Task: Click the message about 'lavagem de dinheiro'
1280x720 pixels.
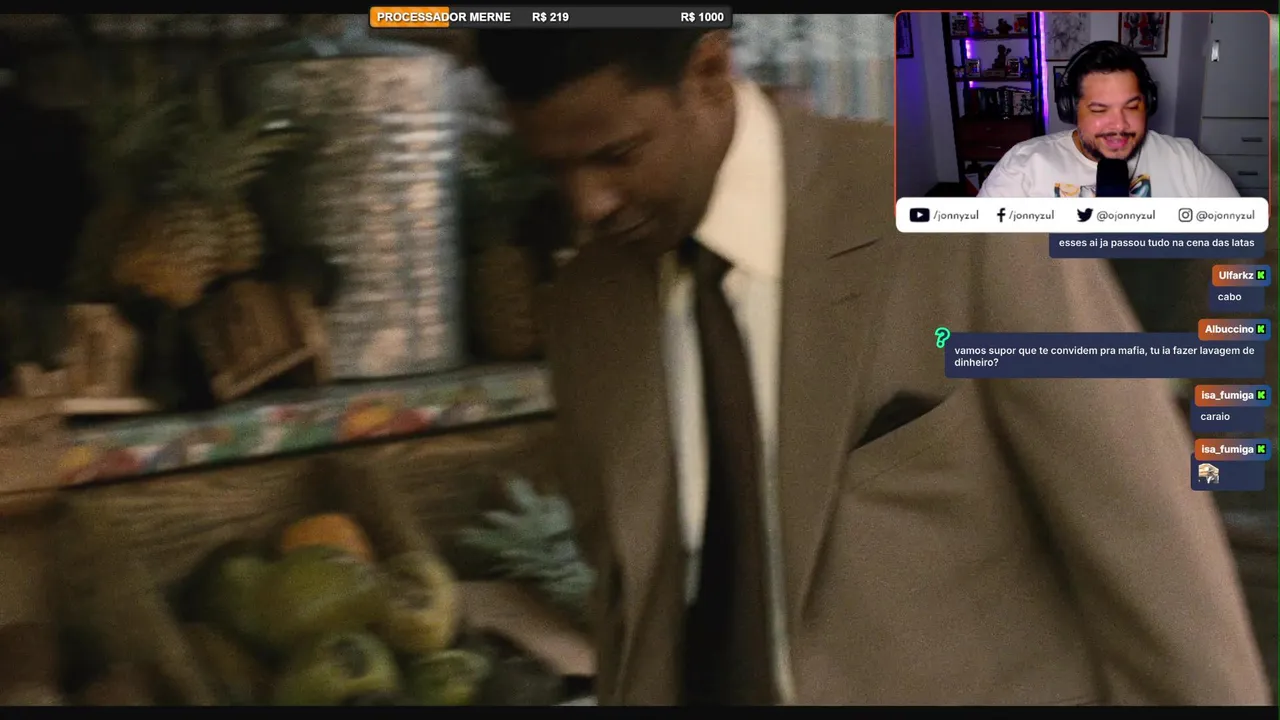Action: (1104, 357)
